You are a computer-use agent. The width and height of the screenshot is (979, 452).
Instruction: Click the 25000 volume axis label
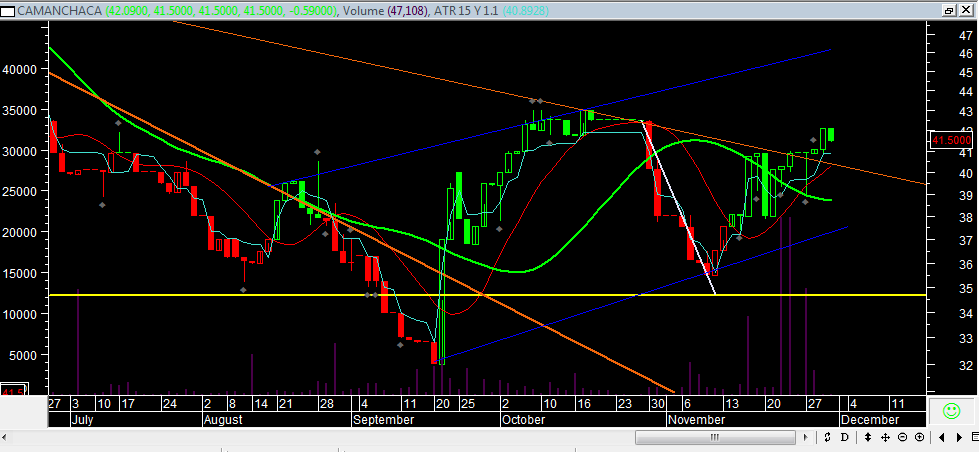coord(21,191)
